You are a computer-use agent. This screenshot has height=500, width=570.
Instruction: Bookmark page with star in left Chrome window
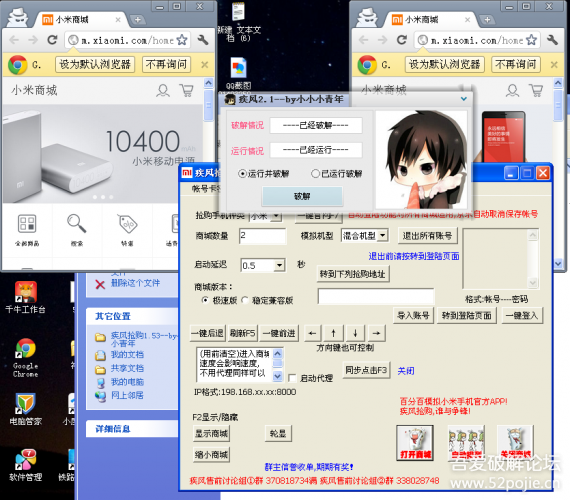point(182,40)
